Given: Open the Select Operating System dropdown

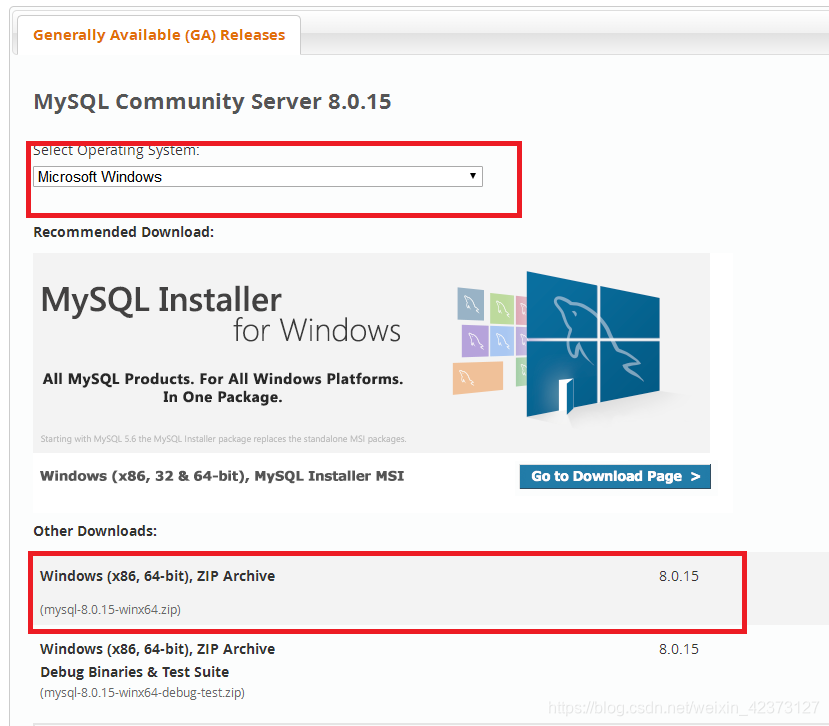Looking at the screenshot, I should pyautogui.click(x=257, y=176).
